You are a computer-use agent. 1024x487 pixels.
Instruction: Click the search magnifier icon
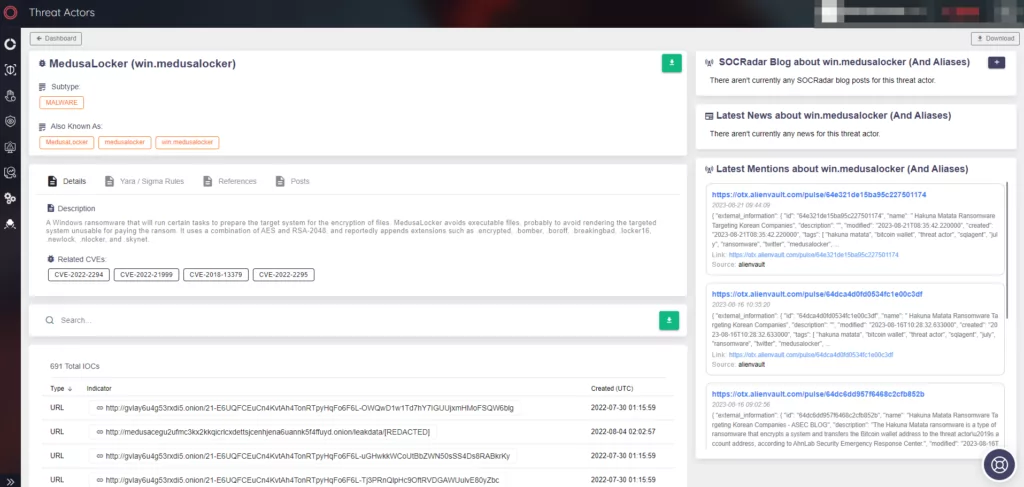pos(49,321)
